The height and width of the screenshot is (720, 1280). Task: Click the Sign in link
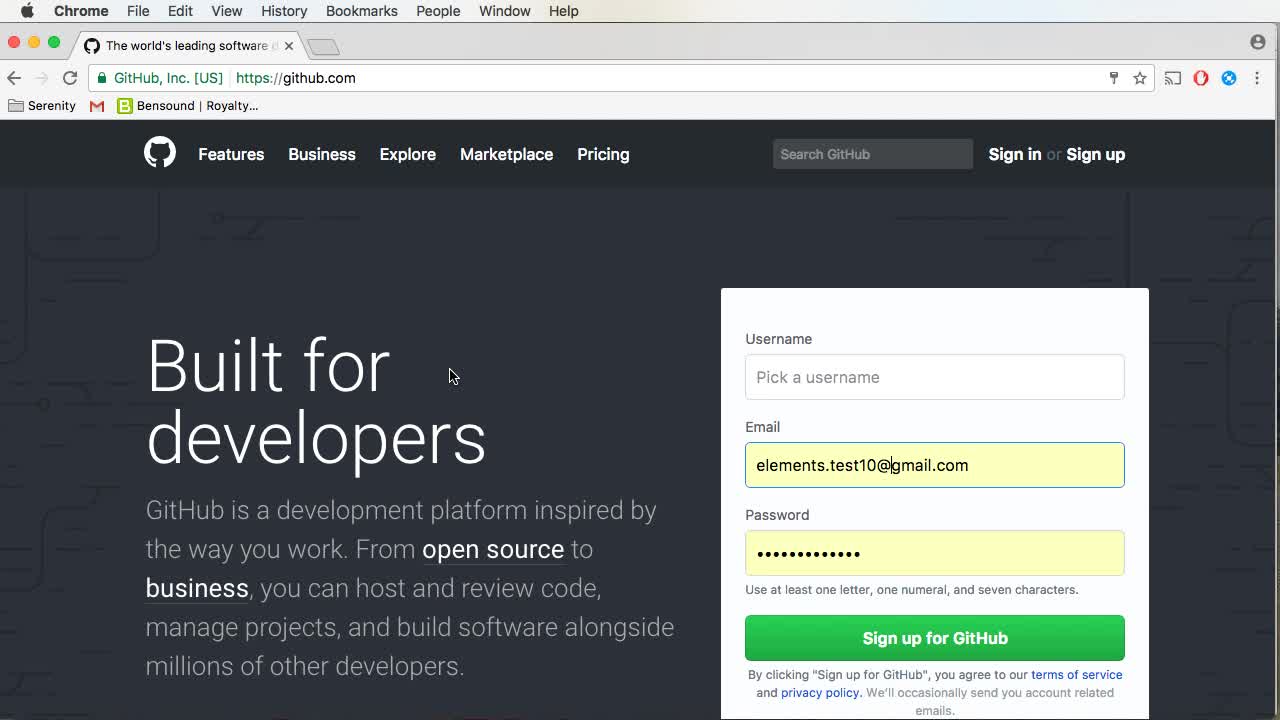click(x=1015, y=154)
